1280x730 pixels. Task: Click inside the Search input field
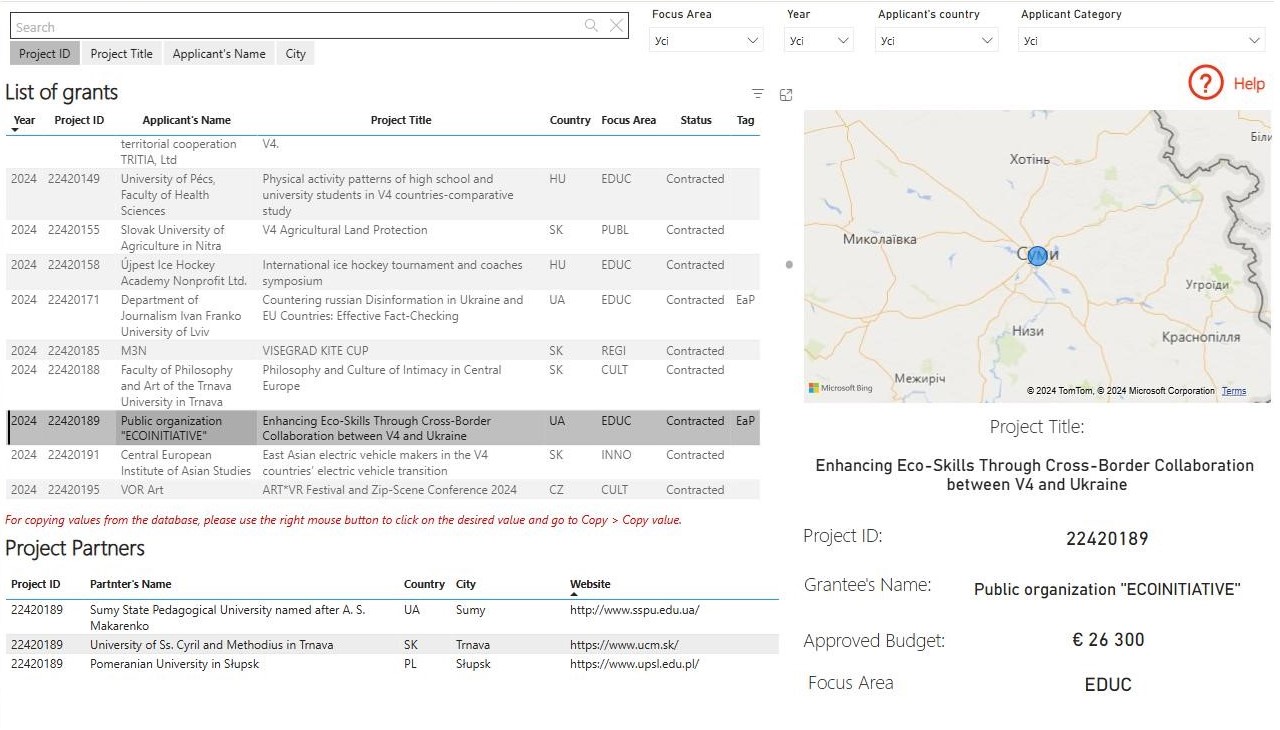pos(300,27)
